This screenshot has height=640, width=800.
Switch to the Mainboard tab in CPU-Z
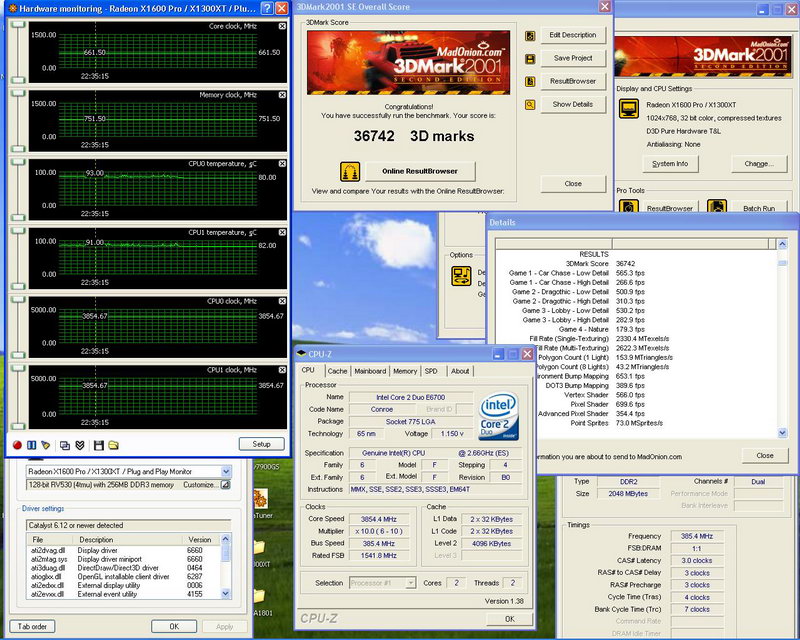click(x=370, y=371)
